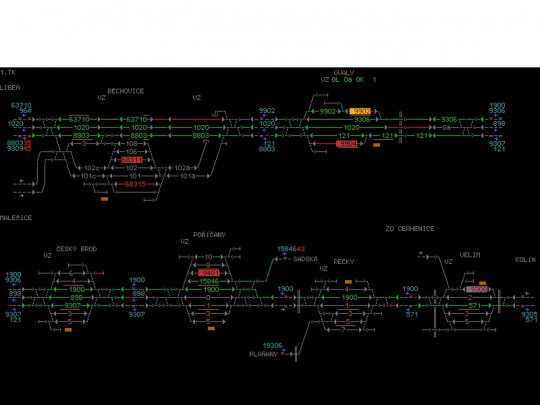540x405 pixels.
Task: Click train number 19306 near Plaňany
Action: [x=272, y=345]
